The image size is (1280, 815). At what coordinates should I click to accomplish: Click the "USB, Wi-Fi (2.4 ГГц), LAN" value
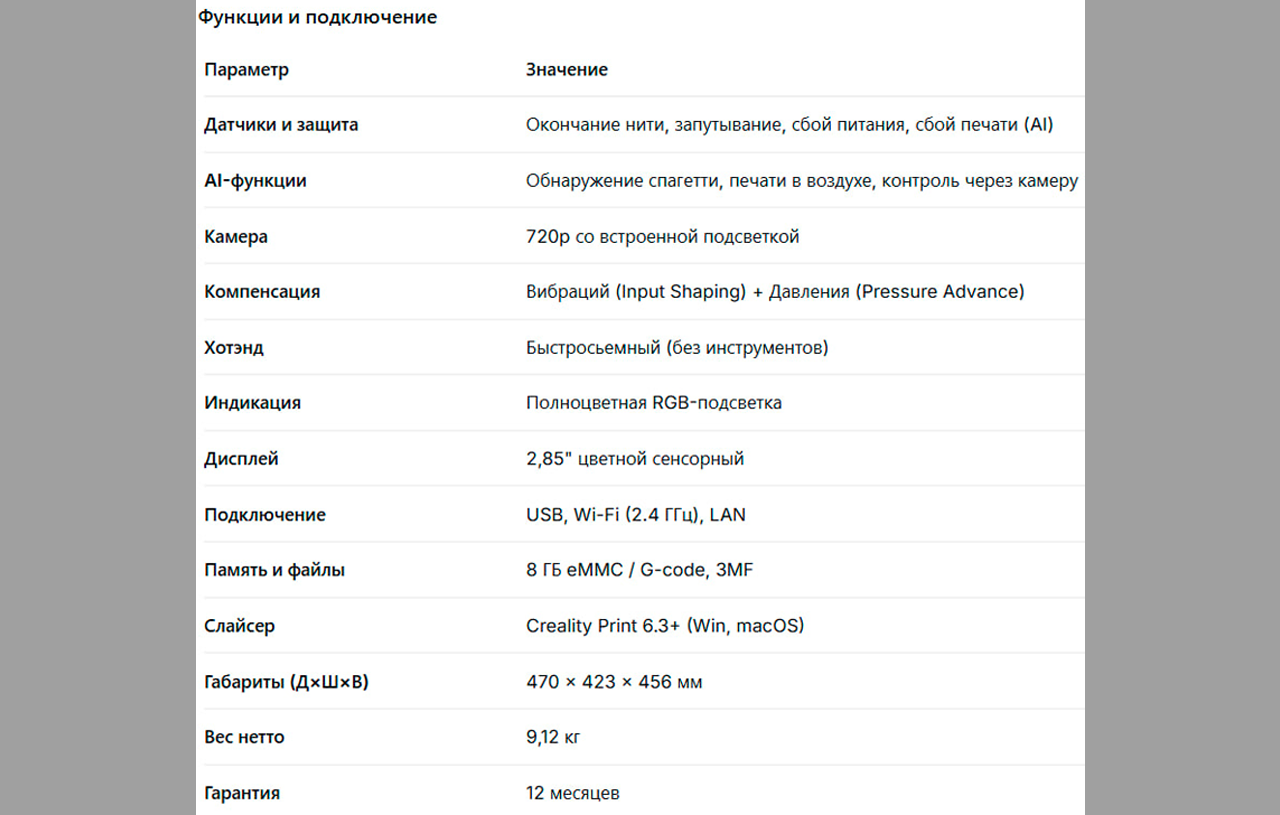tap(636, 515)
